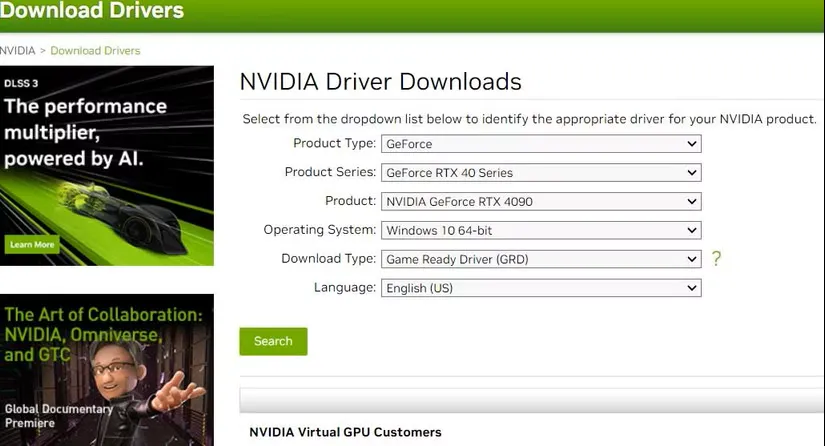The height and width of the screenshot is (446, 825).
Task: Open the Operating System dropdown
Action: tap(541, 230)
